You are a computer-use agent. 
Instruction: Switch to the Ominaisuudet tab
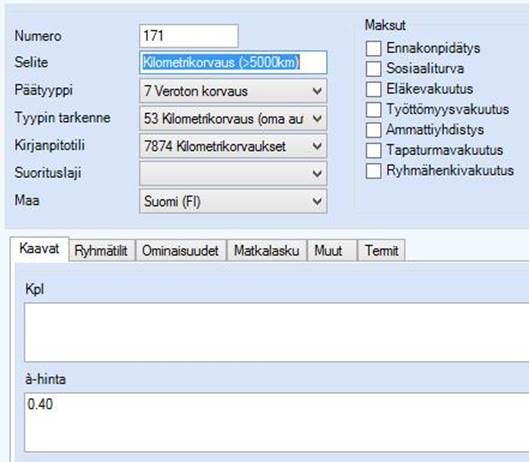pos(180,250)
